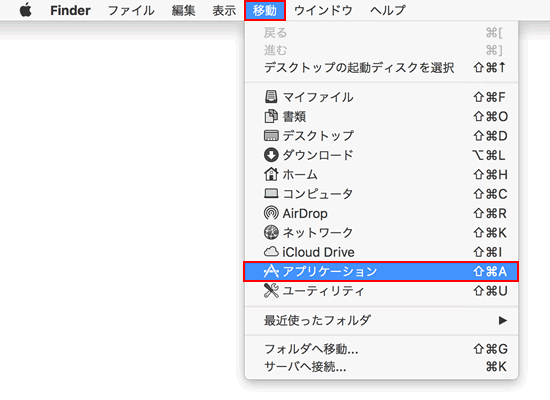Open the ヘルプ menu

(x=388, y=10)
